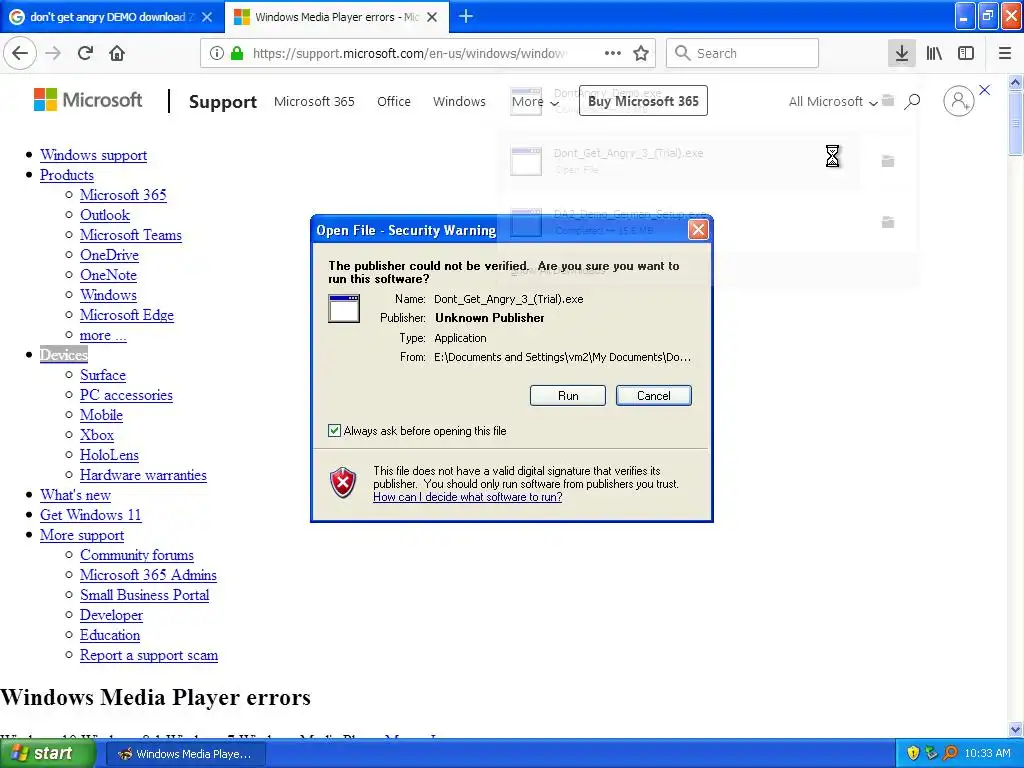Open the Firefox hamburger menu
The width and height of the screenshot is (1024, 768).
tap(1005, 53)
